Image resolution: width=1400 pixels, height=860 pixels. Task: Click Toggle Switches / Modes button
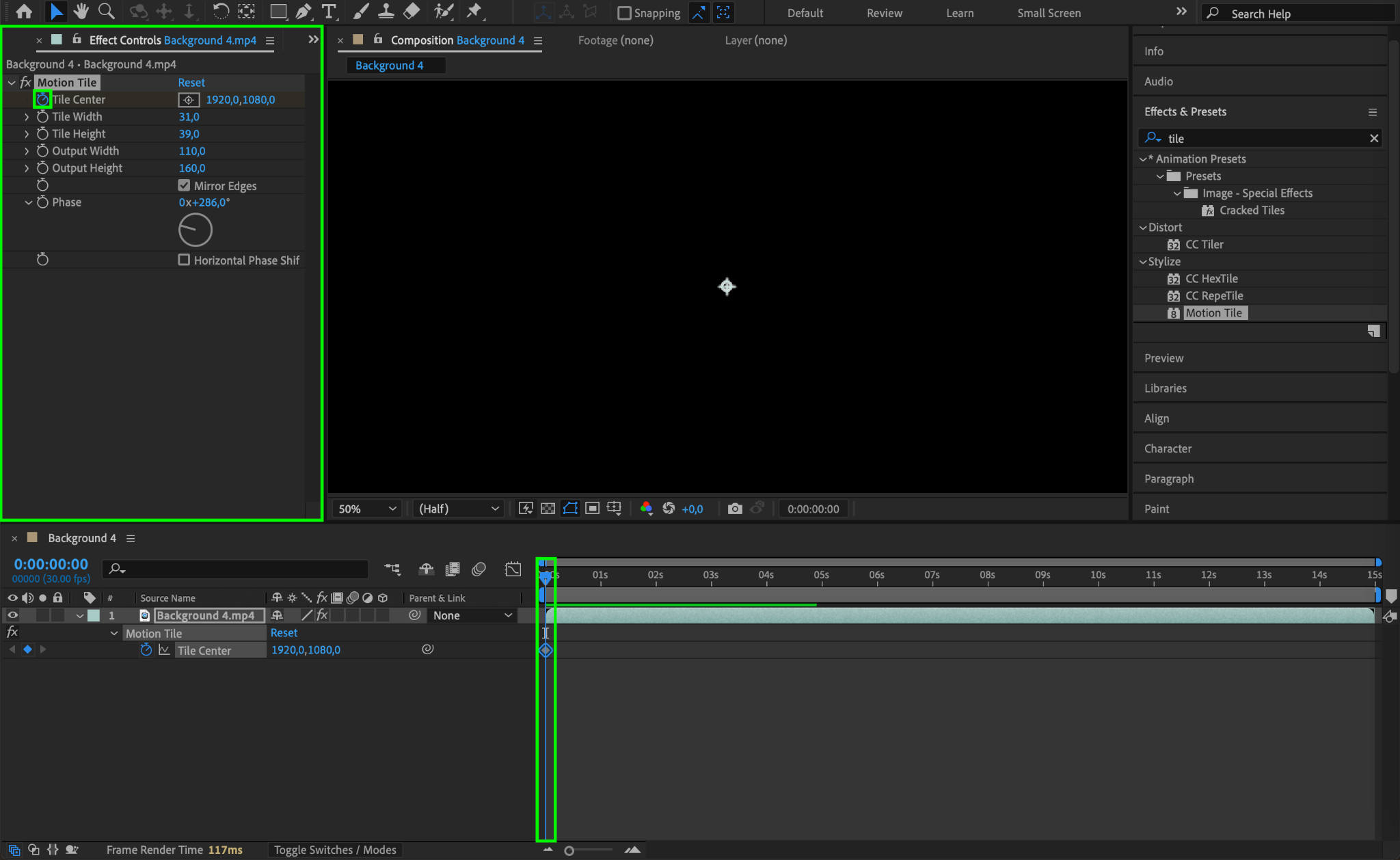click(335, 850)
